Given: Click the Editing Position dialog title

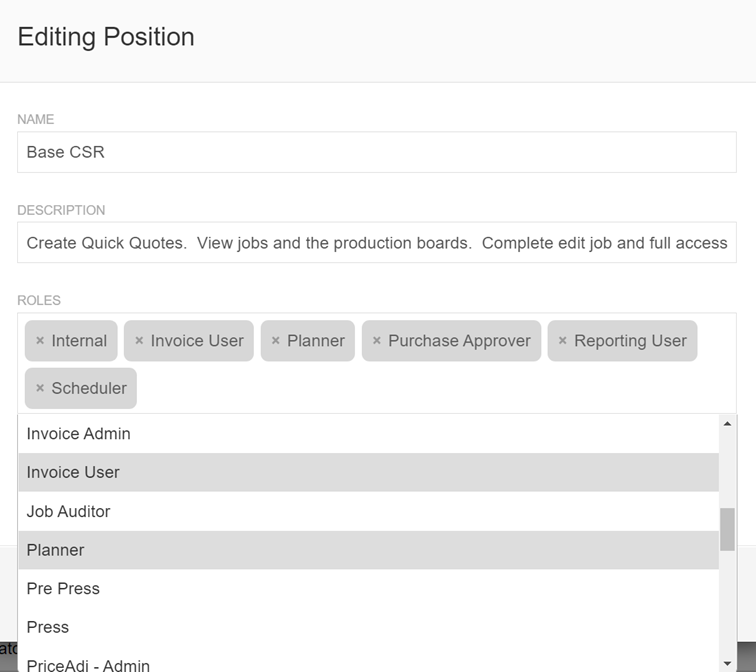Looking at the screenshot, I should (106, 37).
